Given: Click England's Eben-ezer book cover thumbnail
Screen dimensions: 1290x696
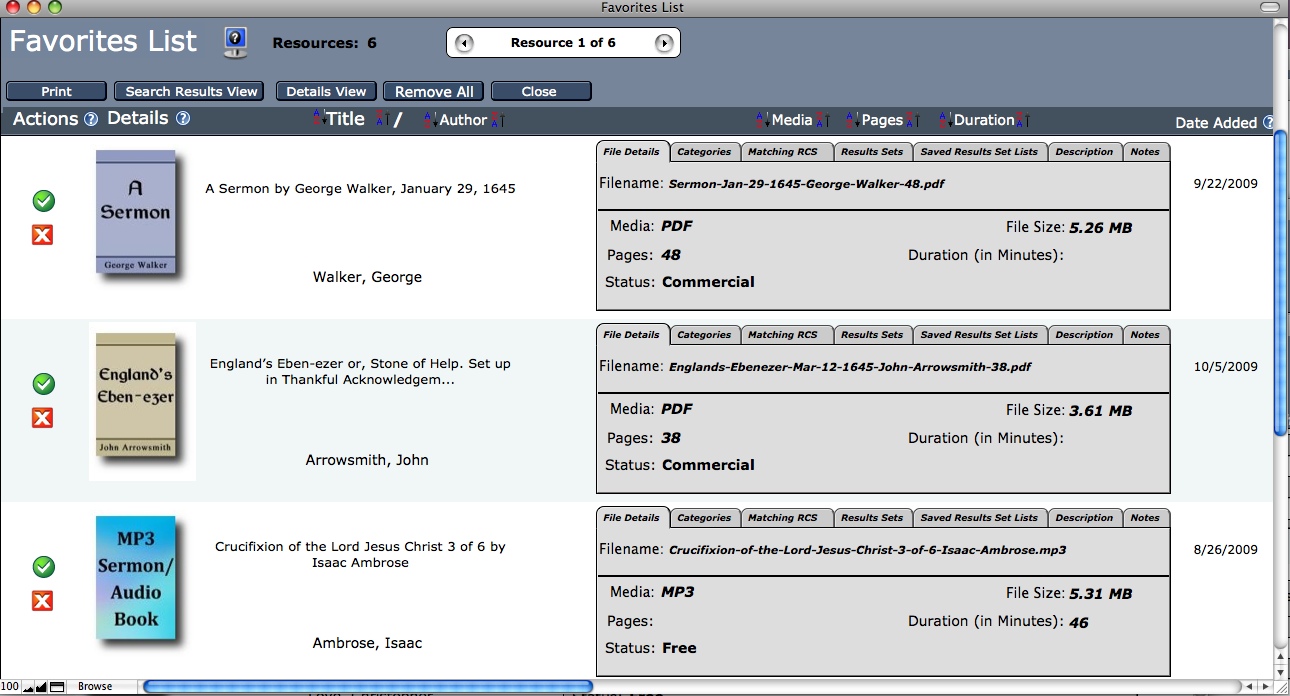Looking at the screenshot, I should coord(136,396).
